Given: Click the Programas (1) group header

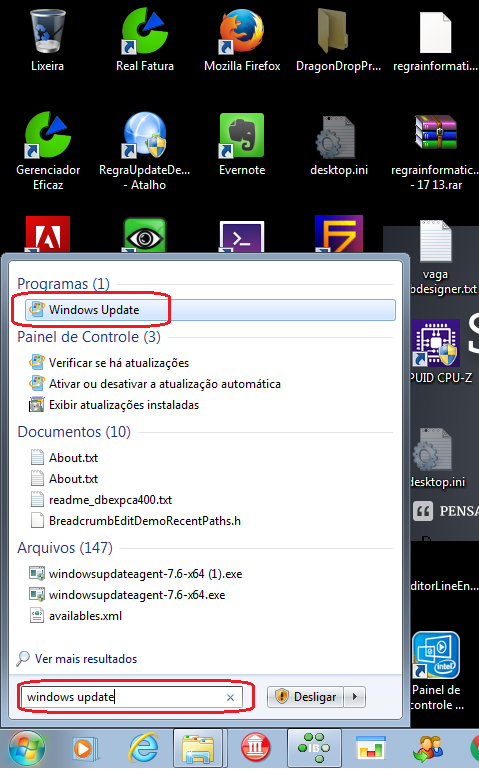Looking at the screenshot, I should pyautogui.click(x=63, y=284).
